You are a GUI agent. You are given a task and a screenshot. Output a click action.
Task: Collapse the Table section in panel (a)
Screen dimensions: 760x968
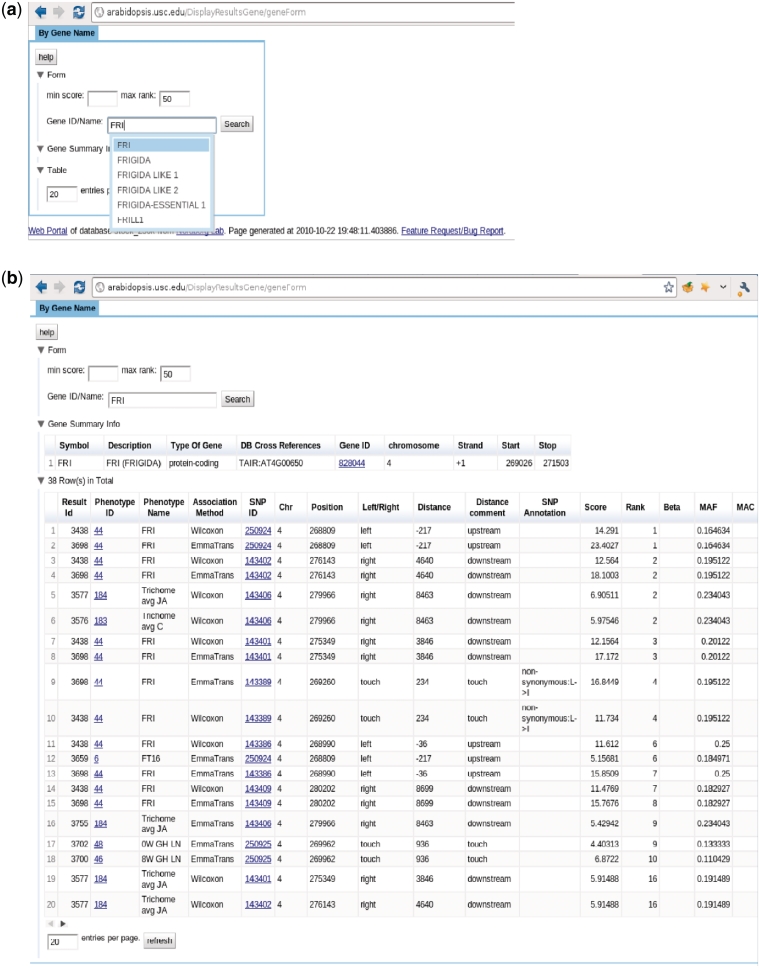[41, 170]
